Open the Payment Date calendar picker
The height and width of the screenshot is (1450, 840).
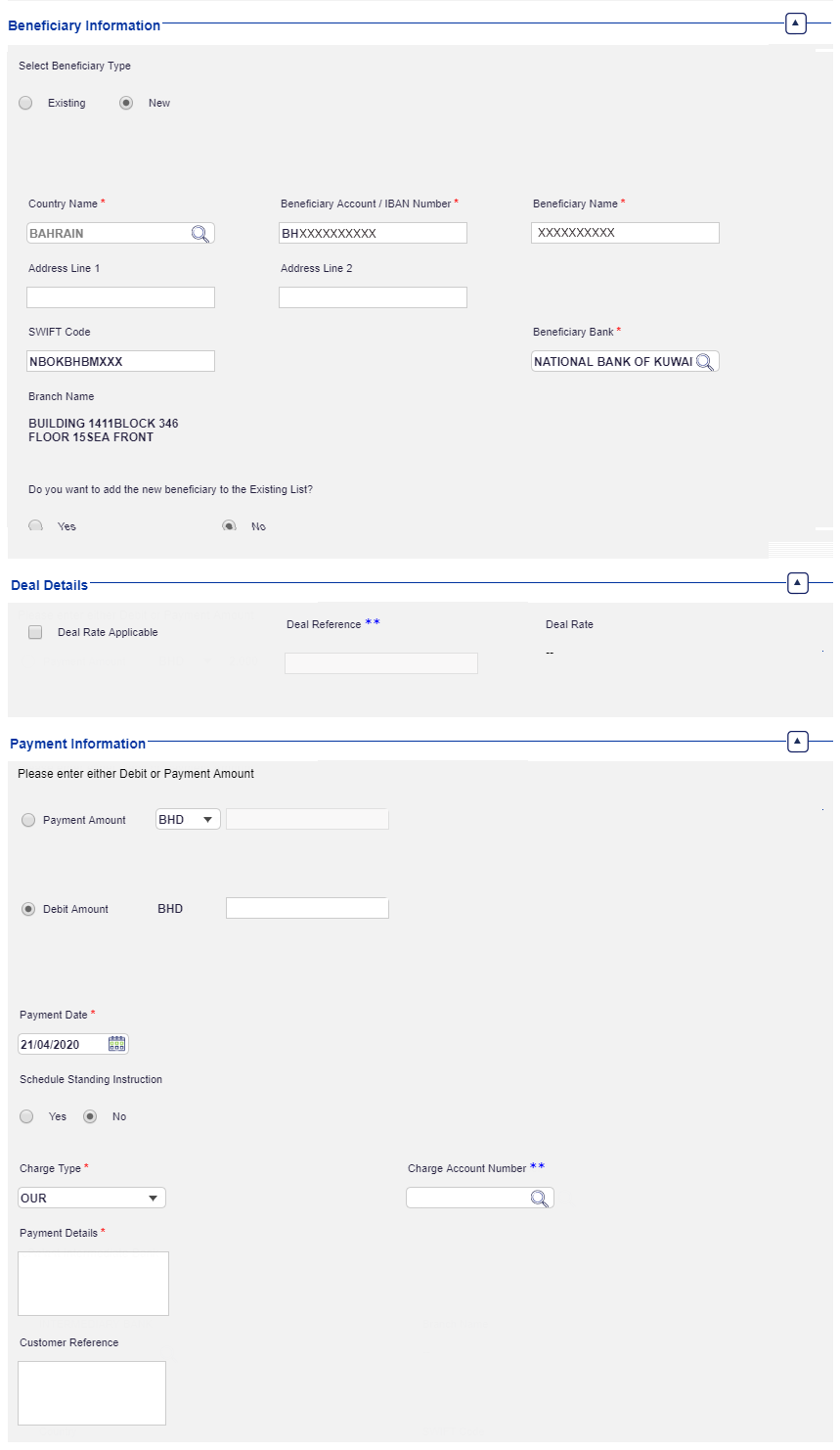pos(117,1044)
